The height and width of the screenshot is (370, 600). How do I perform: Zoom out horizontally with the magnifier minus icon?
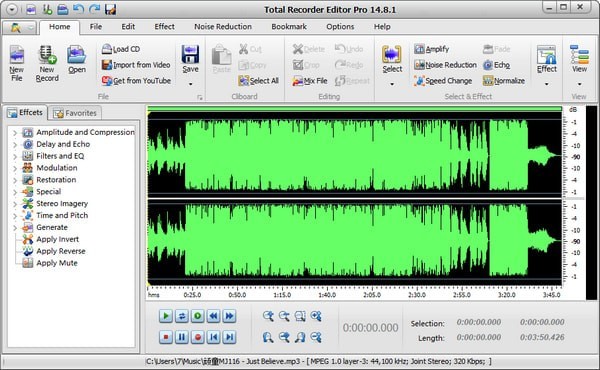point(284,316)
